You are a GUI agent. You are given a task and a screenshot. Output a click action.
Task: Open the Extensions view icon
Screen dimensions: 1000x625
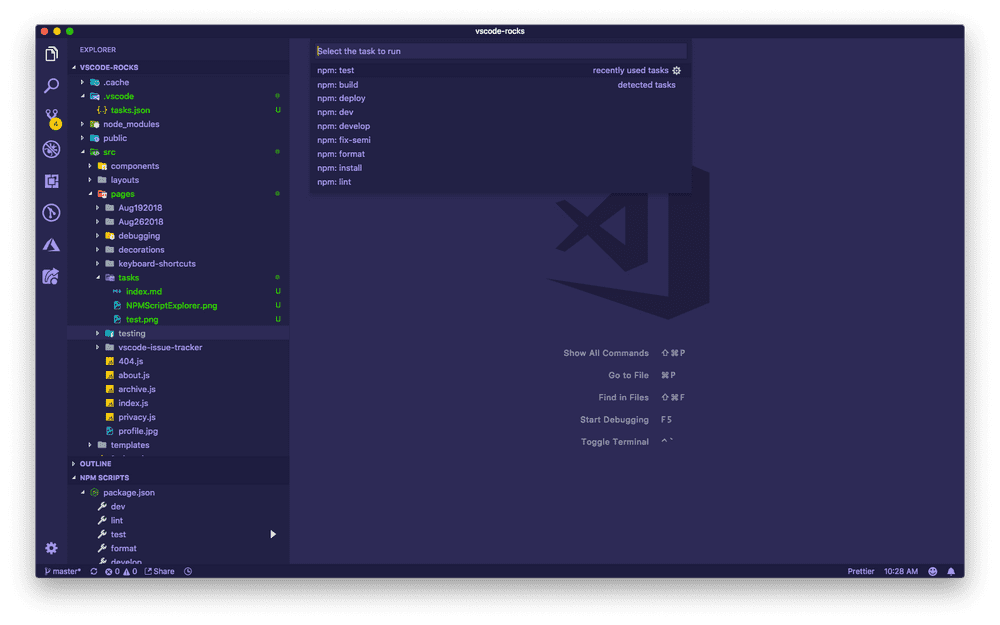[50, 181]
